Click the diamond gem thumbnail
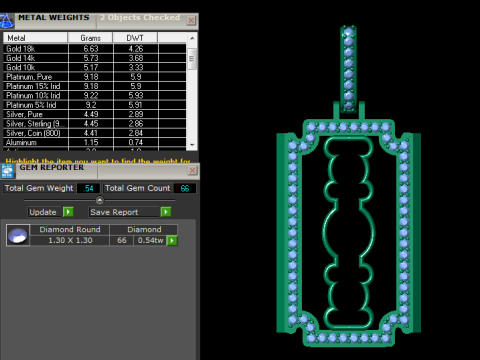Screen dimensions: 480x360 coord(18,235)
